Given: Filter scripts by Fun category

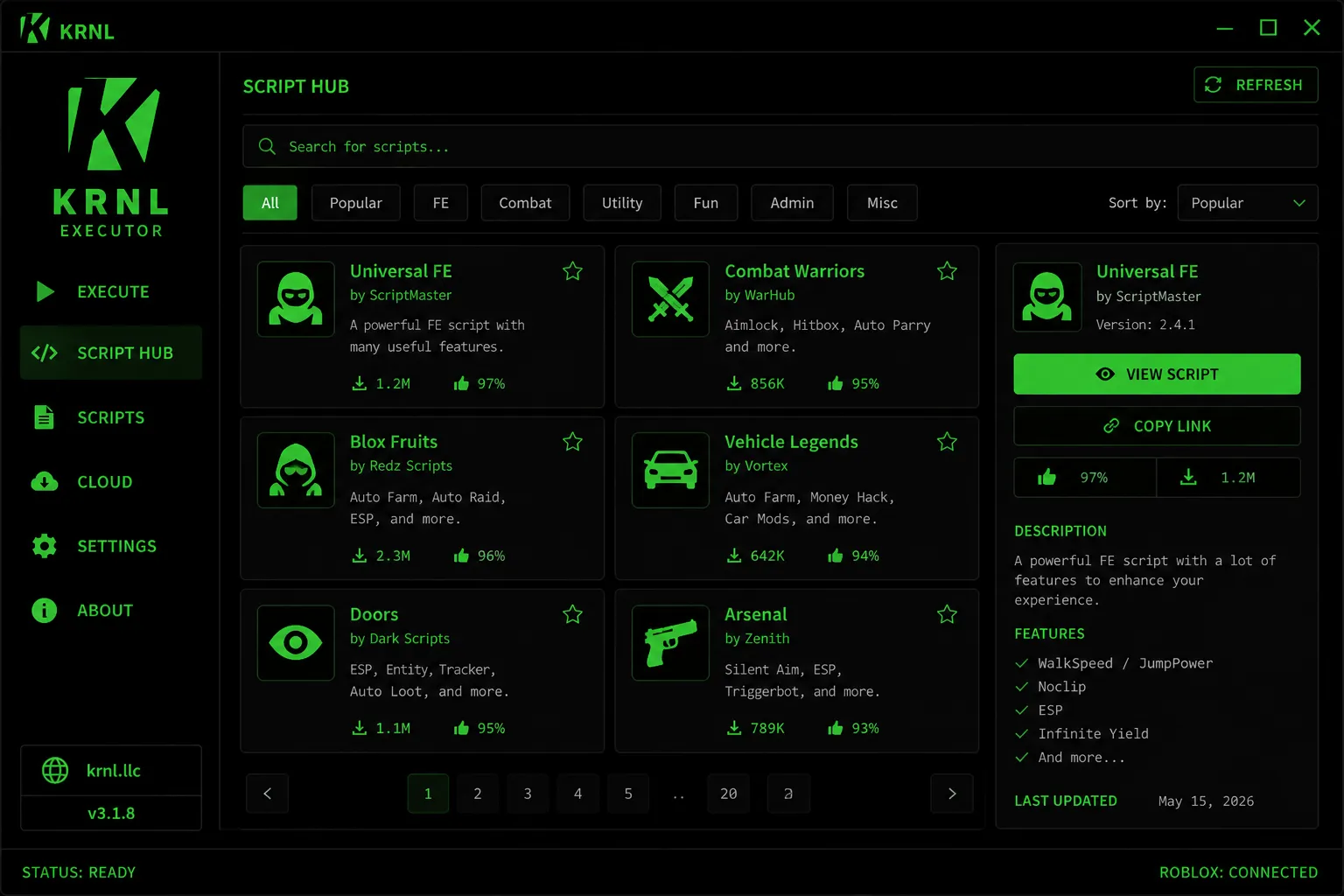Looking at the screenshot, I should (706, 203).
